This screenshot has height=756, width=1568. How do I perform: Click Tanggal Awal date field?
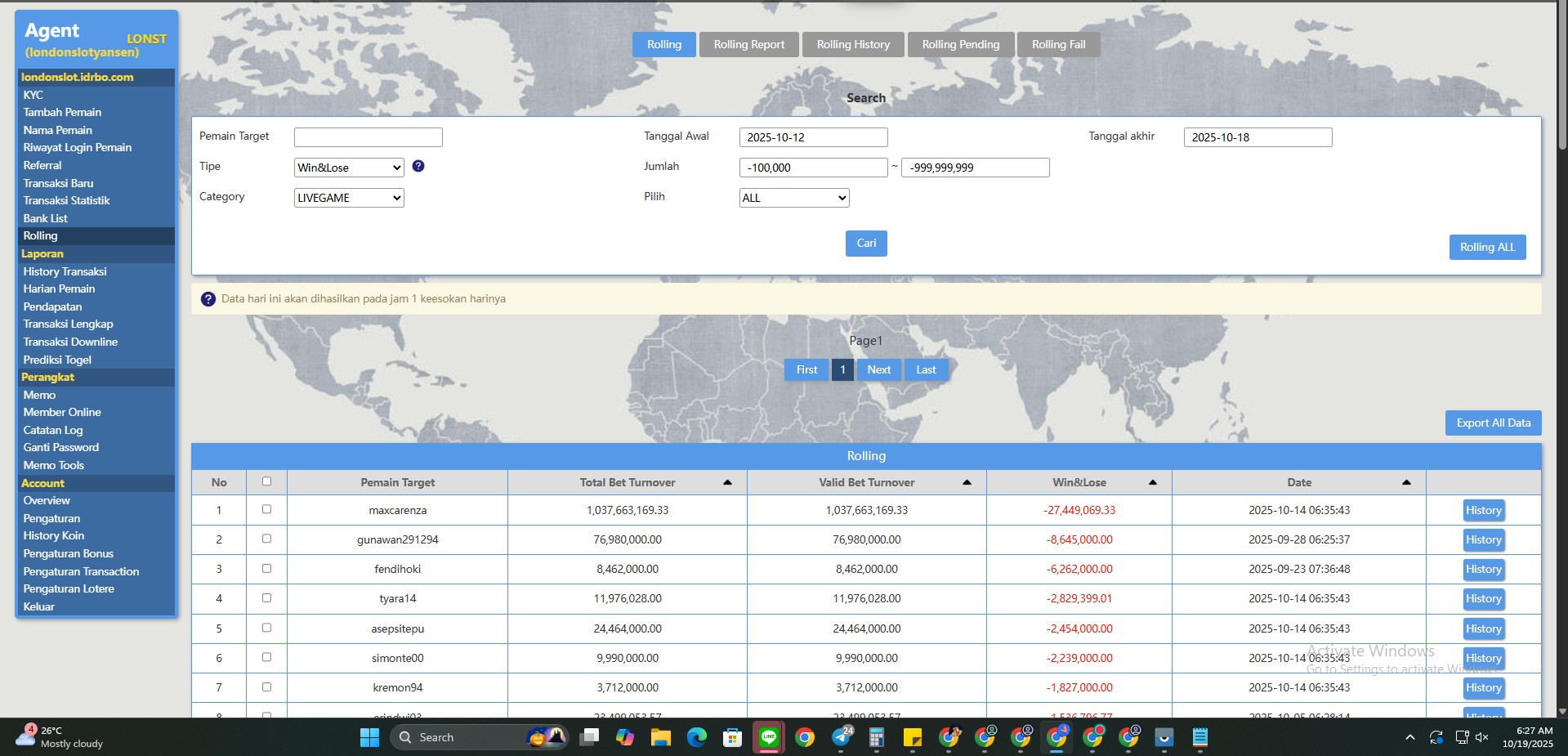814,137
